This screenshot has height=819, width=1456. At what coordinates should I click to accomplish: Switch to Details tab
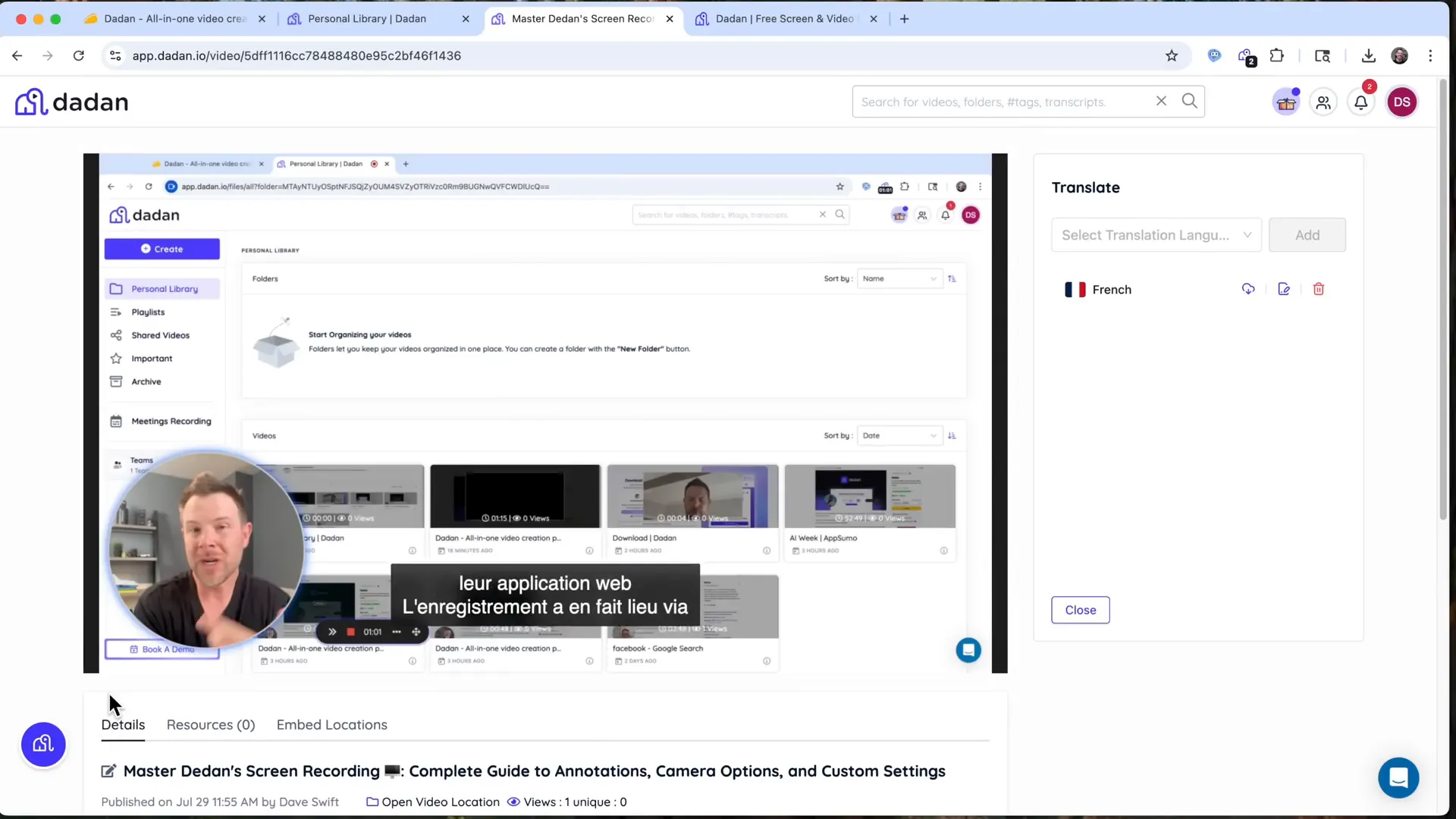tap(123, 725)
